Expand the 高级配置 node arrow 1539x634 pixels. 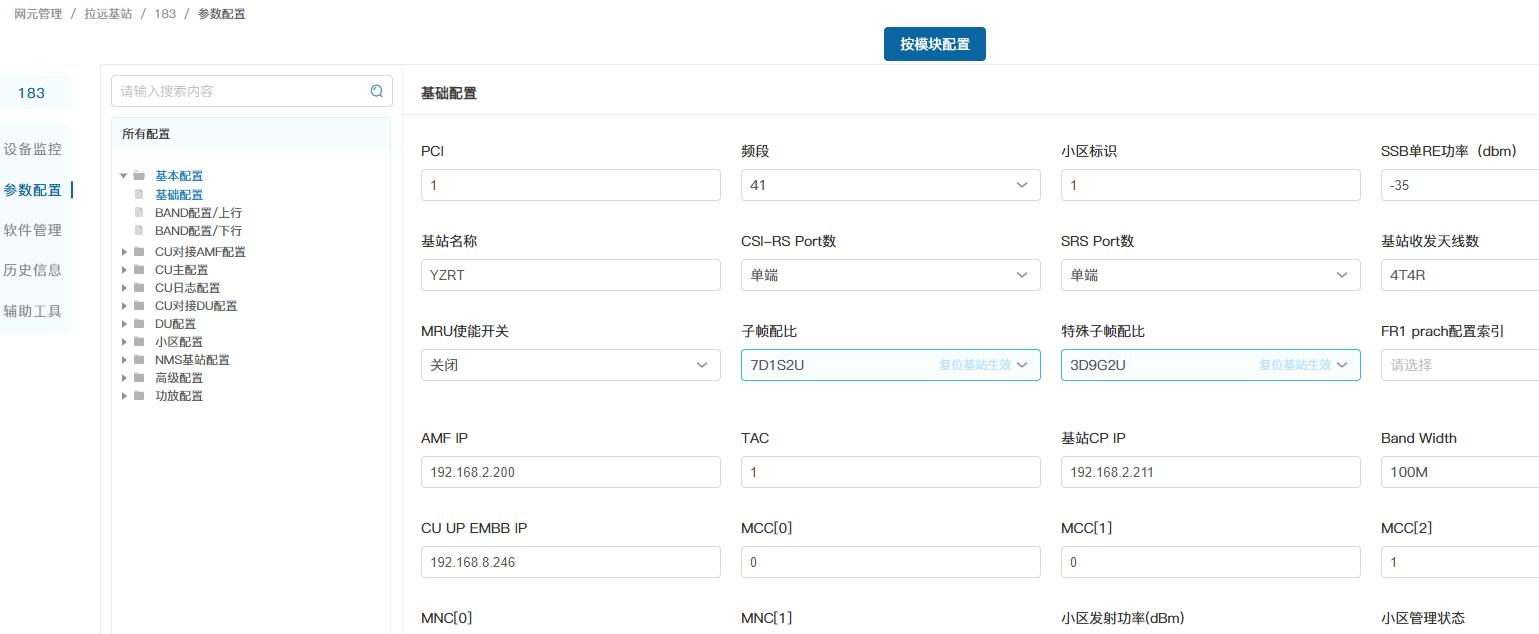coord(124,378)
